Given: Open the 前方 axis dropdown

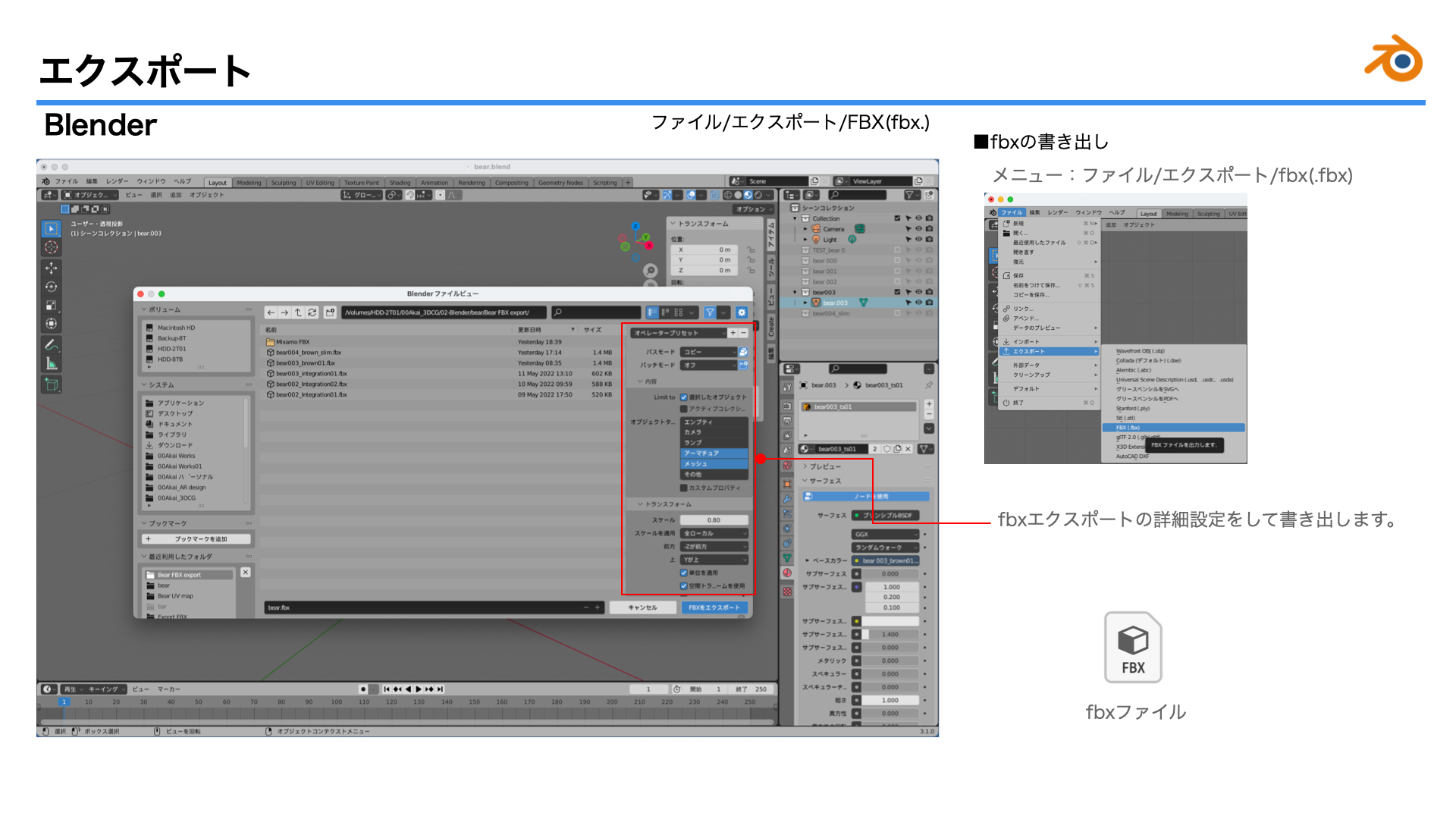Looking at the screenshot, I should [714, 546].
